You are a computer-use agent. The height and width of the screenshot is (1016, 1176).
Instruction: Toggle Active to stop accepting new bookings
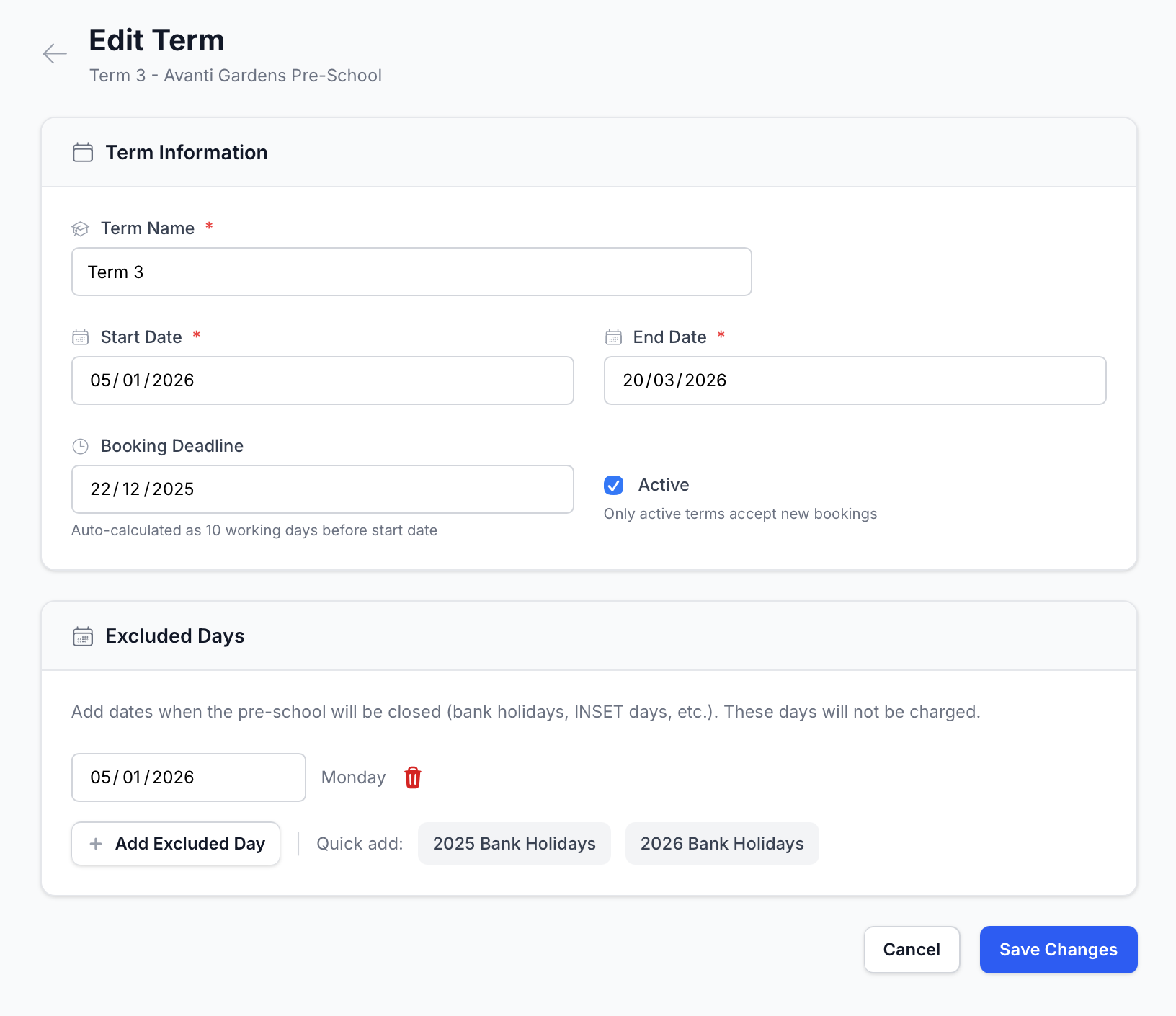613,485
